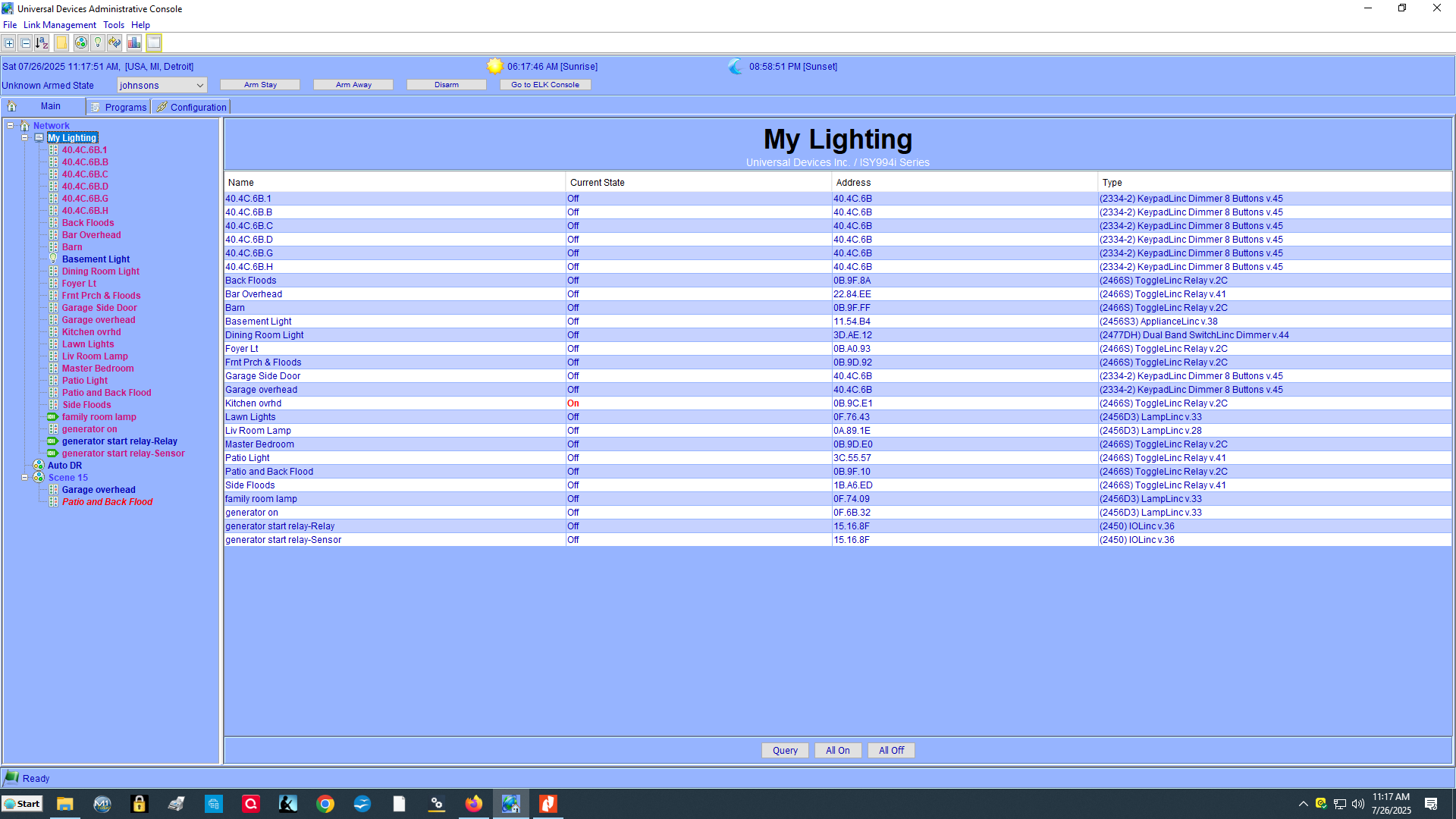1456x819 pixels.
Task: Show hidden system tray icons
Action: pos(1304,804)
